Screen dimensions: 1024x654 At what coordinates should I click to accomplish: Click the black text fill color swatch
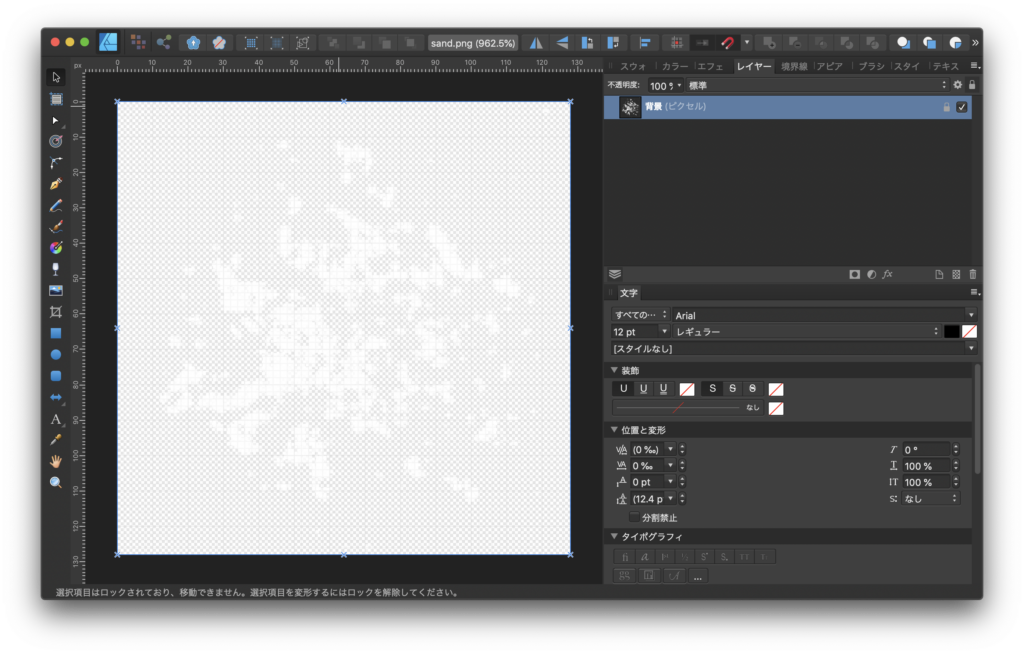point(951,331)
